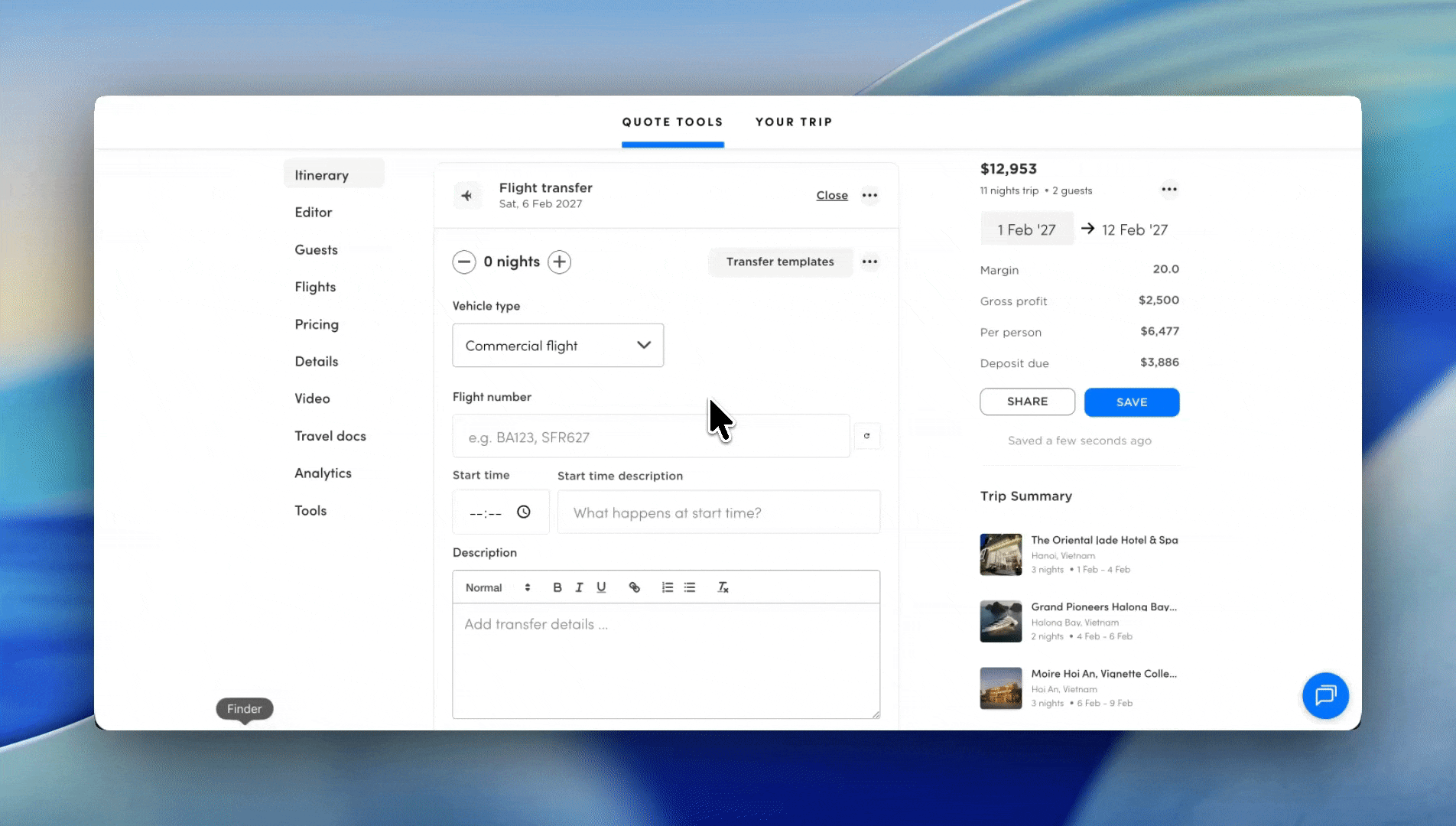This screenshot has width=1456, height=826.
Task: Increase the nights count with plus stepper
Action: click(559, 262)
